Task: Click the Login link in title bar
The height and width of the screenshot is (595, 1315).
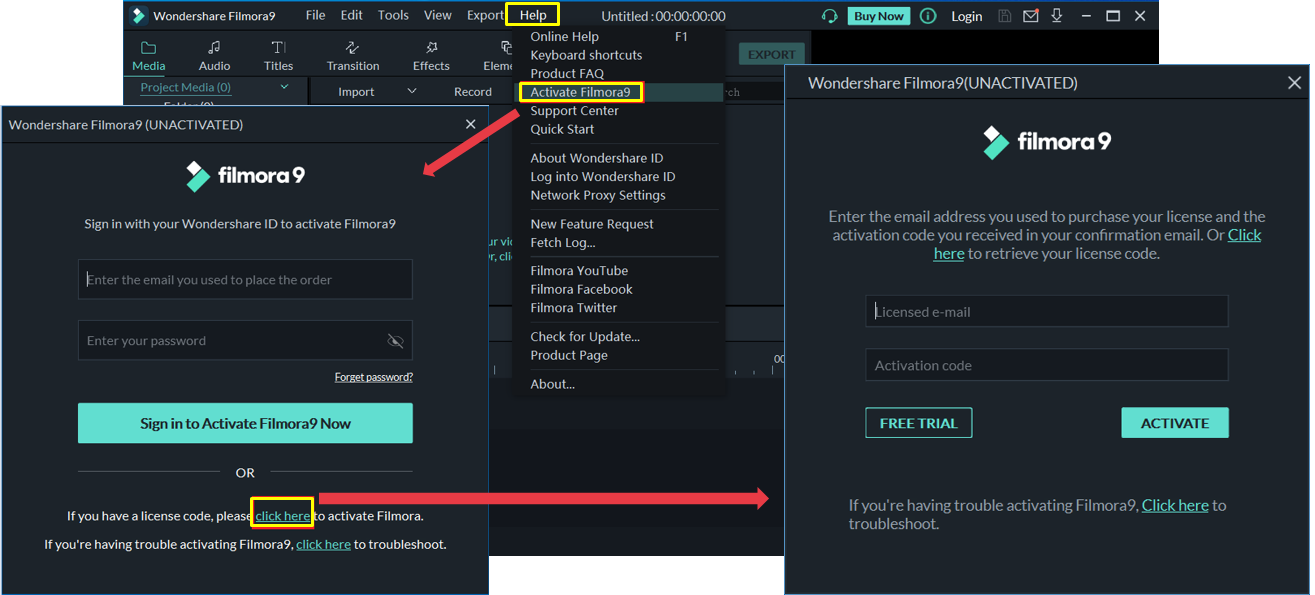Action: [966, 16]
